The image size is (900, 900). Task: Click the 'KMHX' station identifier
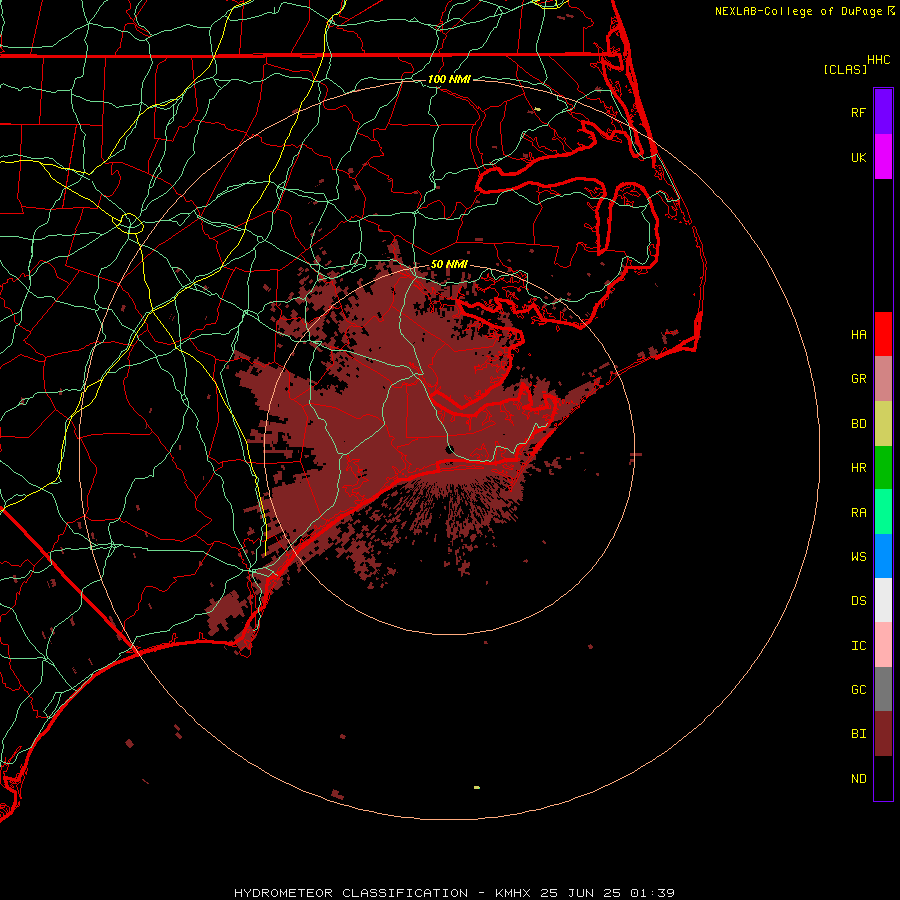pyautogui.click(x=513, y=893)
